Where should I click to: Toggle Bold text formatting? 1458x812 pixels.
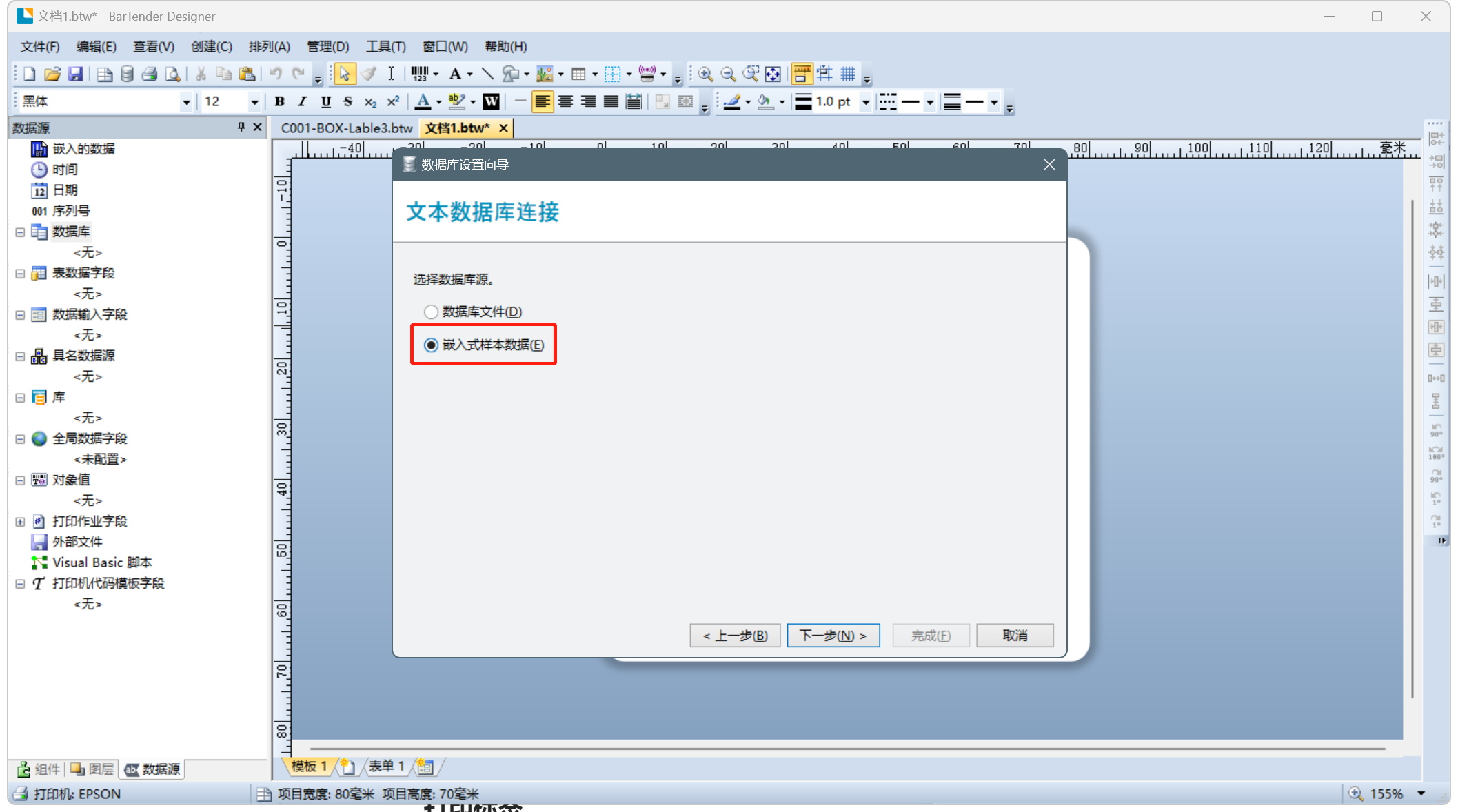point(279,102)
